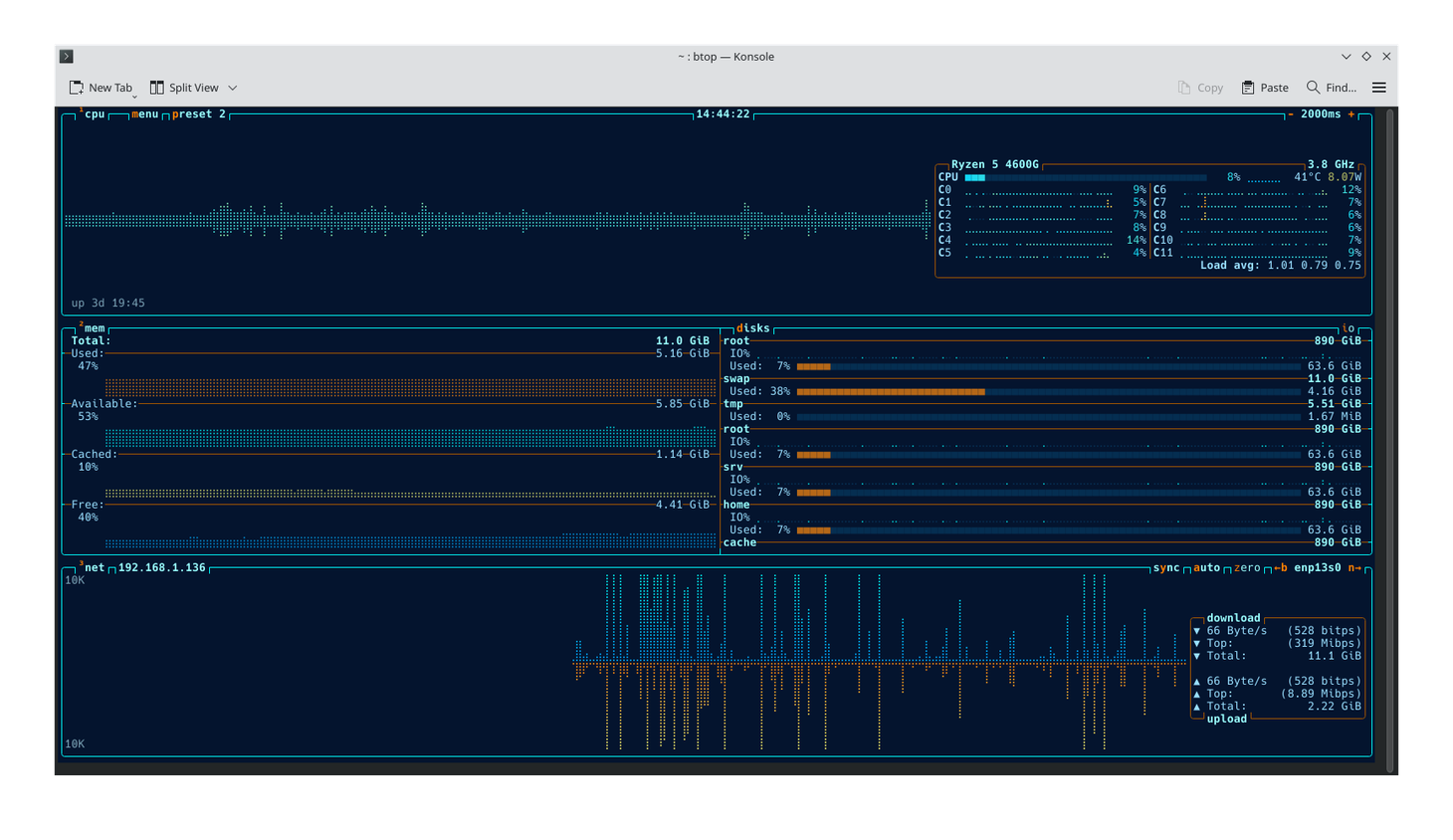1453x840 pixels.
Task: Click the maximize diamond button
Action: pos(1366,57)
